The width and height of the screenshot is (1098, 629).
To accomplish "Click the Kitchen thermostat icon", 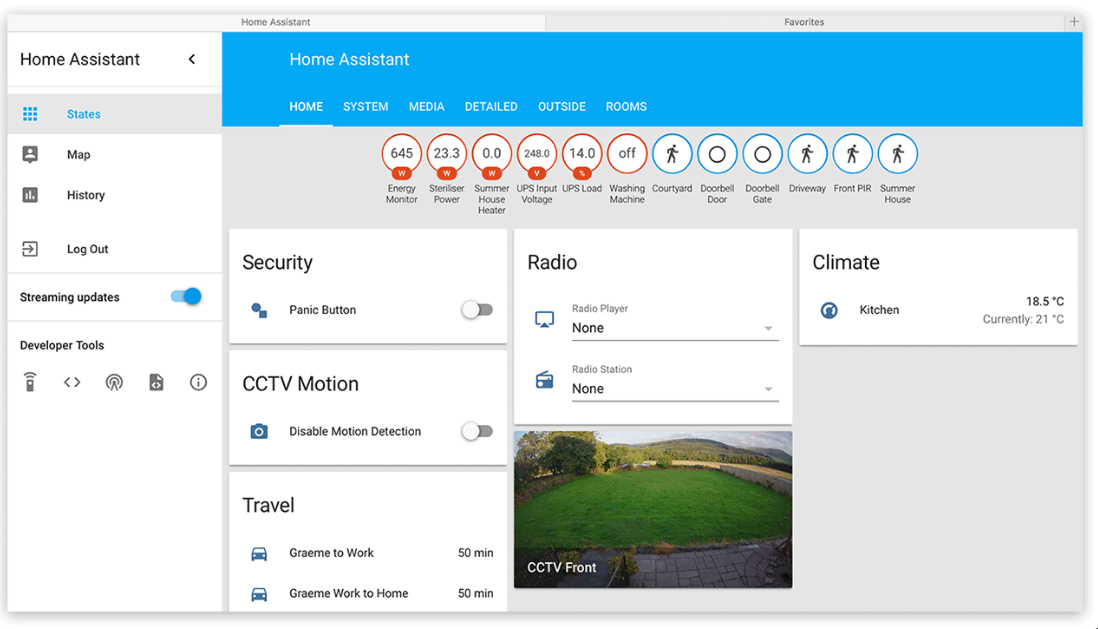I will tap(829, 310).
